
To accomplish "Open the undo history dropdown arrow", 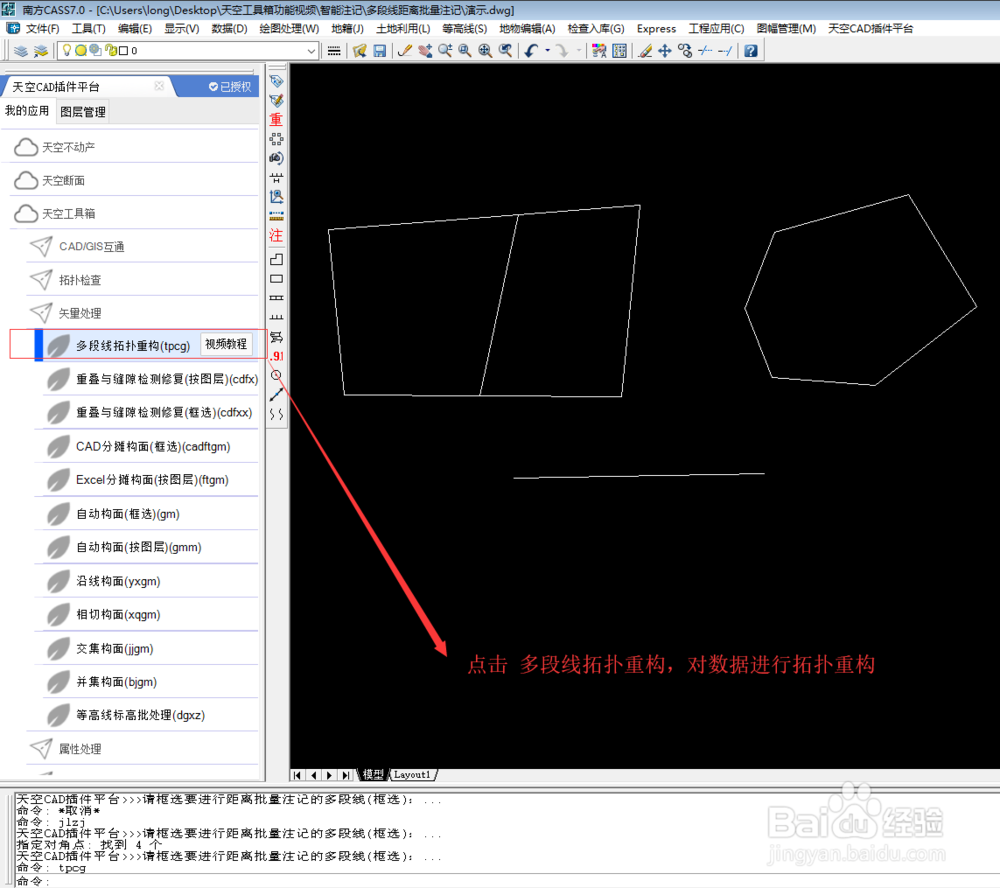I will click(548, 51).
